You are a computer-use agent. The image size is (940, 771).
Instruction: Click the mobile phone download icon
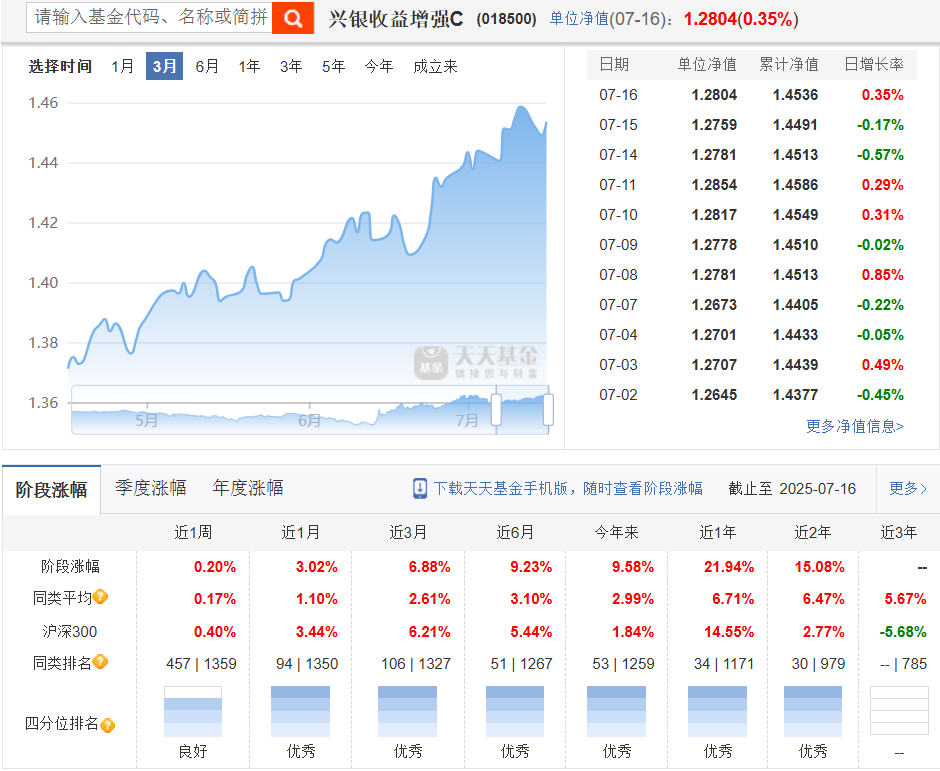420,488
